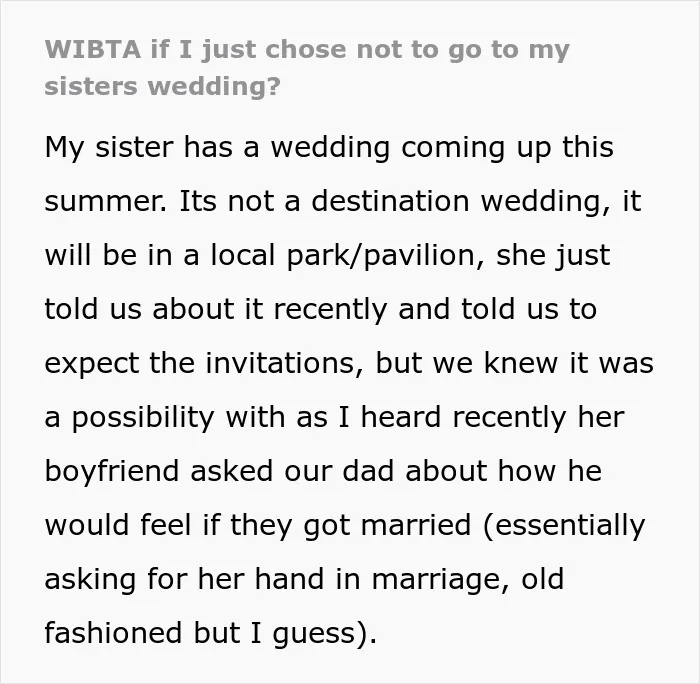Screen dimensions: 700x684
Task: Click the words 'got married' in paragraph
Action: coord(388,526)
